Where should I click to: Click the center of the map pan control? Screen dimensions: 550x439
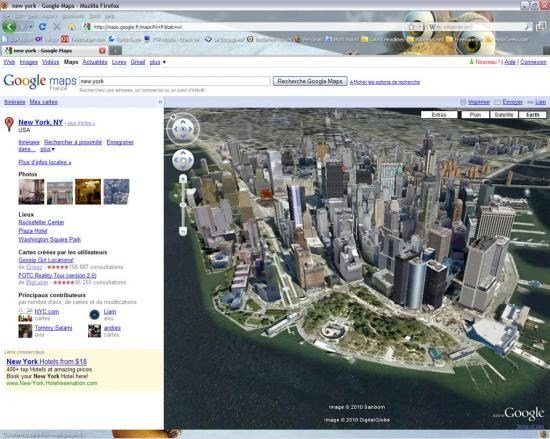coord(183,160)
